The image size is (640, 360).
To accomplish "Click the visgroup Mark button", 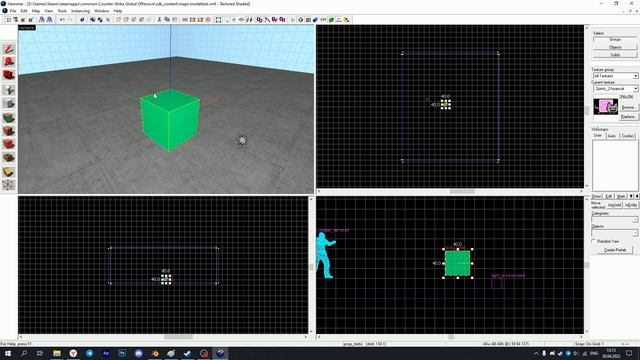I will (621, 196).
